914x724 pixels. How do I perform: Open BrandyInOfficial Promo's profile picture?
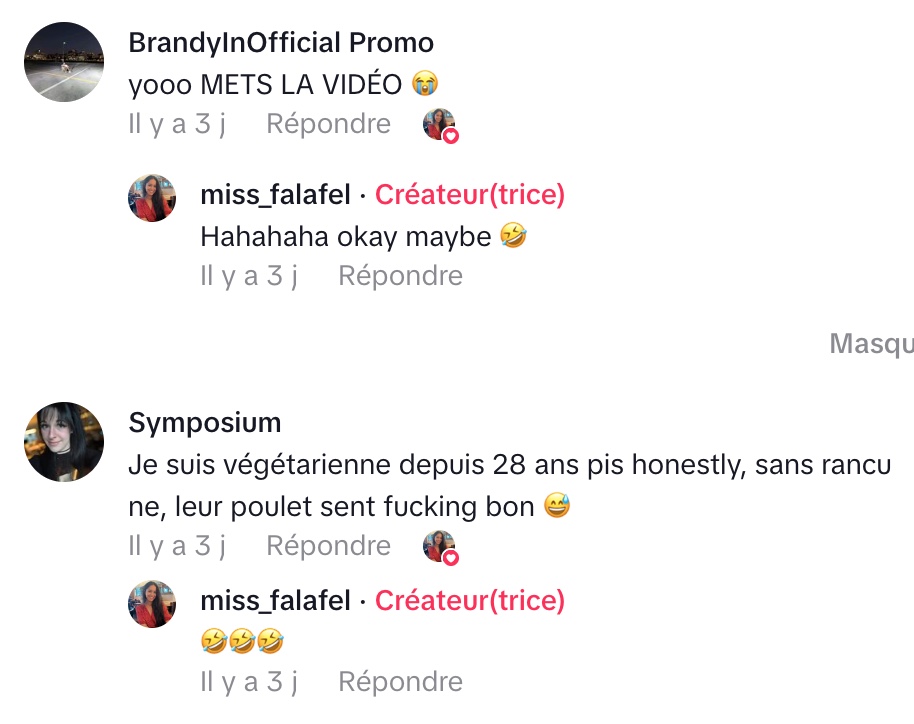64,61
